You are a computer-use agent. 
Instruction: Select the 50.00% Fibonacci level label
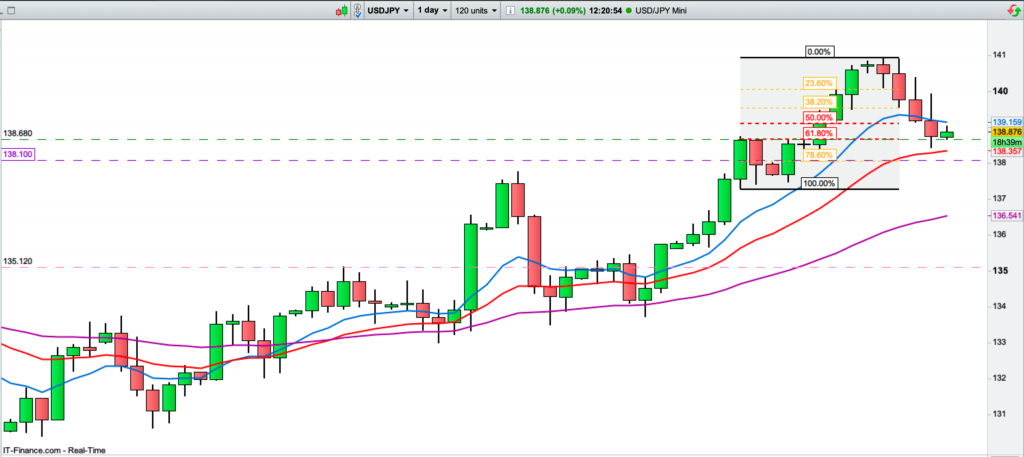coord(818,118)
